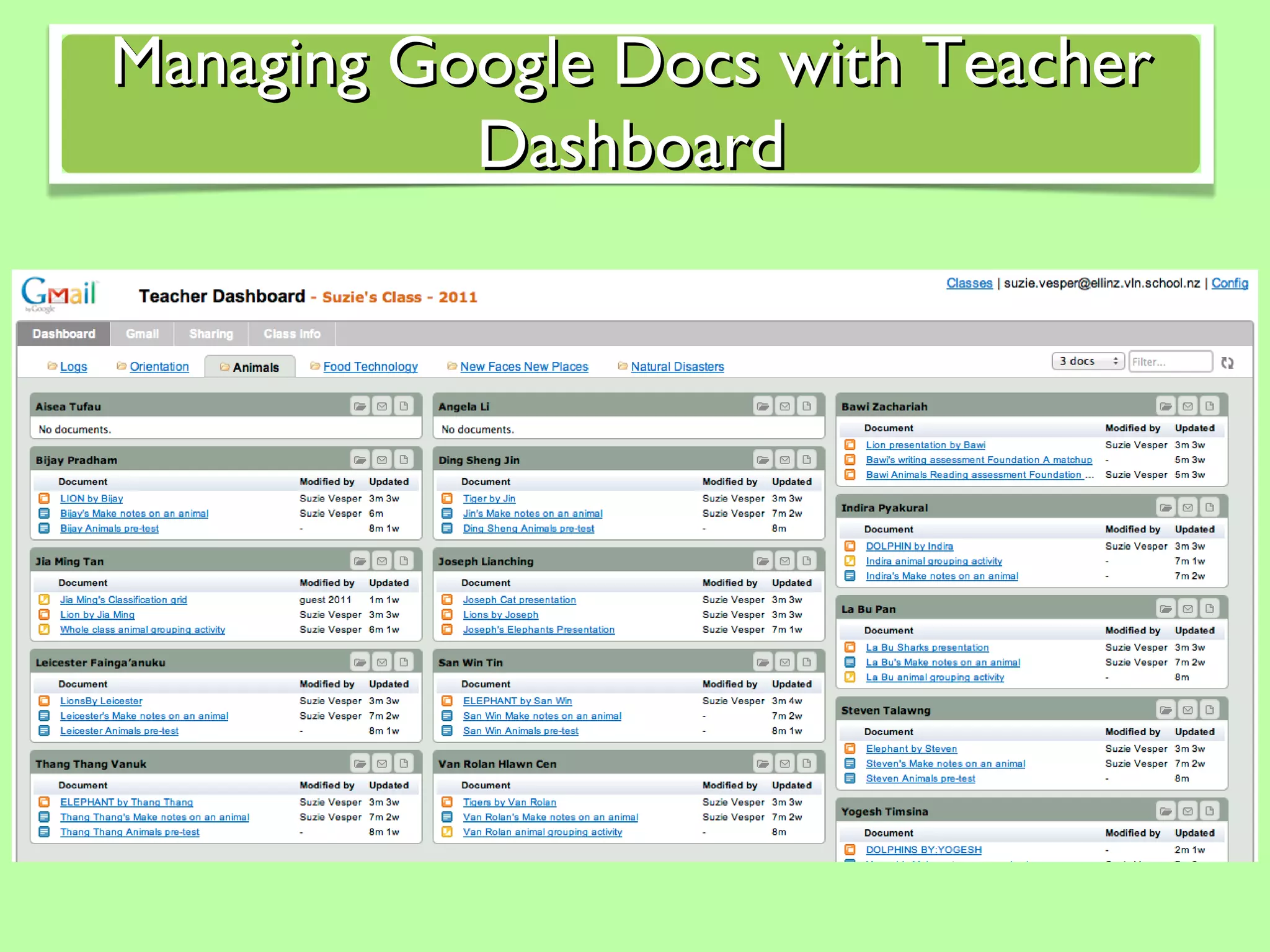Open La Bu Sharks presentation

[x=927, y=647]
